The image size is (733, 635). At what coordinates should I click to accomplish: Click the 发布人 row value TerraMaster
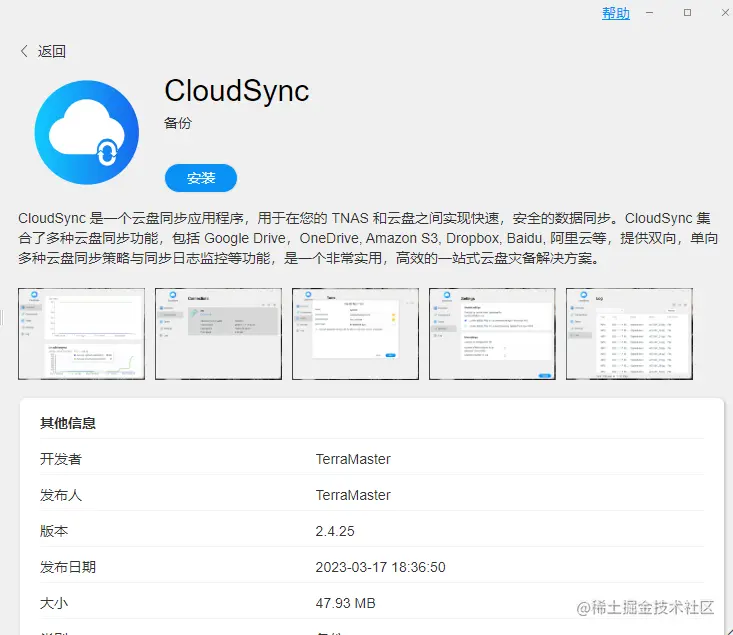point(353,495)
